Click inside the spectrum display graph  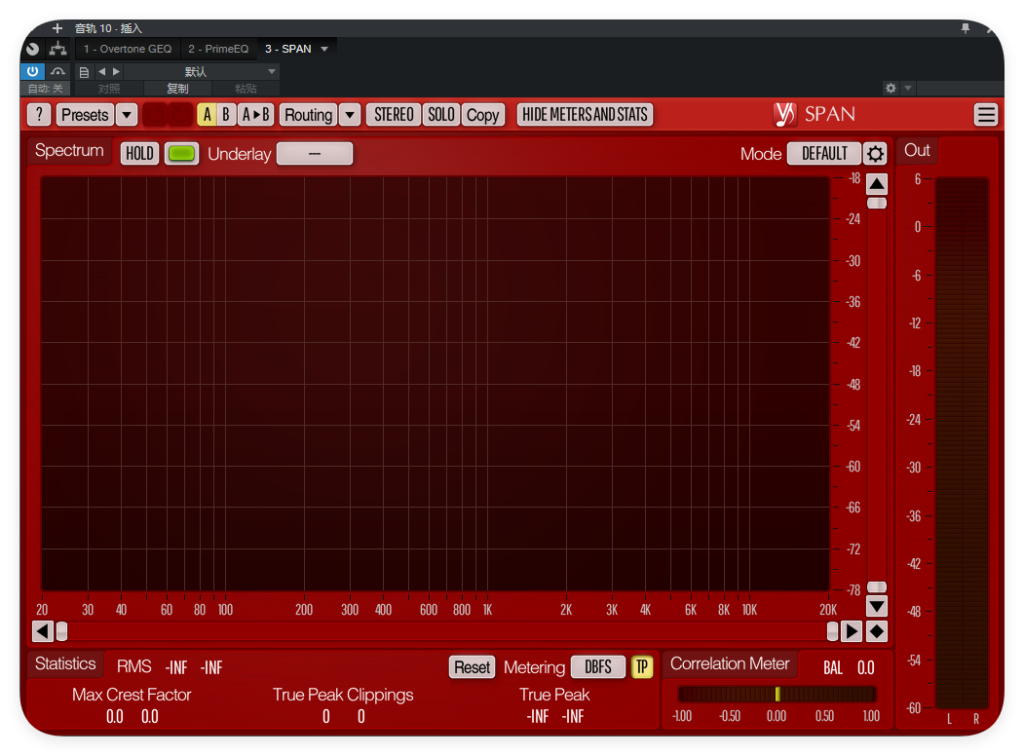[x=435, y=384]
